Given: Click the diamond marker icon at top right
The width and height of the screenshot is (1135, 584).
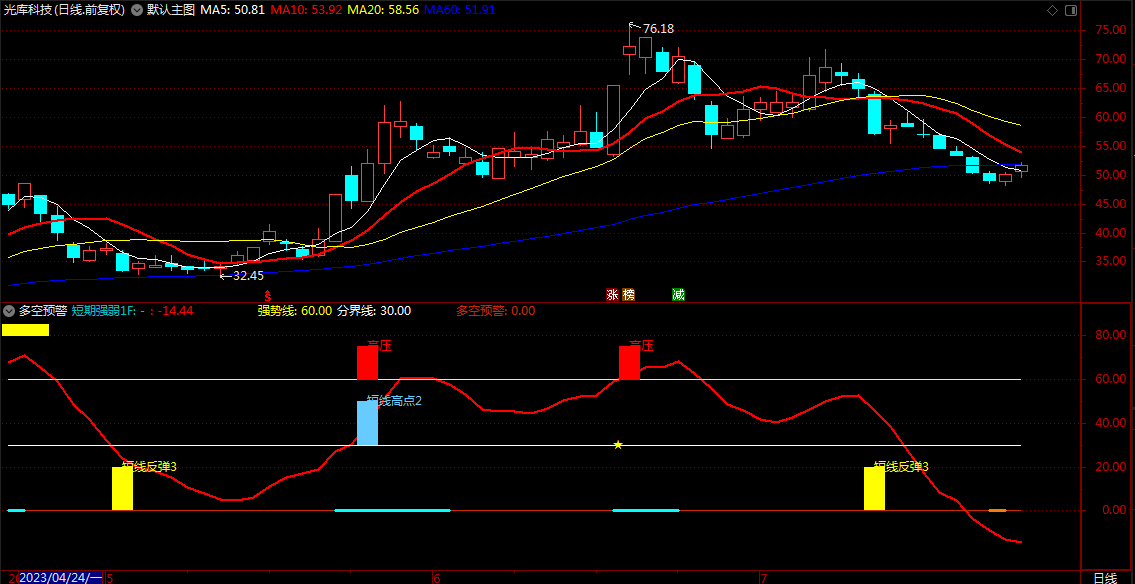Looking at the screenshot, I should pyautogui.click(x=1052, y=10).
